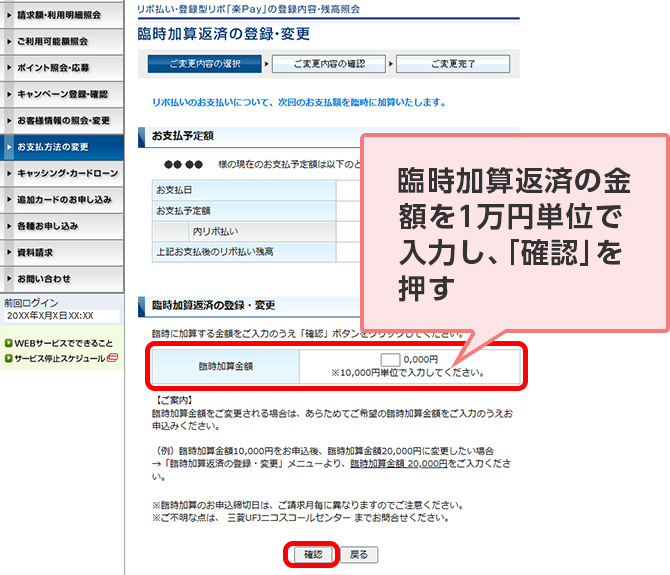Expand 追加カードのお申し込み sidebar arrow
This screenshot has width=670, height=575.
coord(8,199)
